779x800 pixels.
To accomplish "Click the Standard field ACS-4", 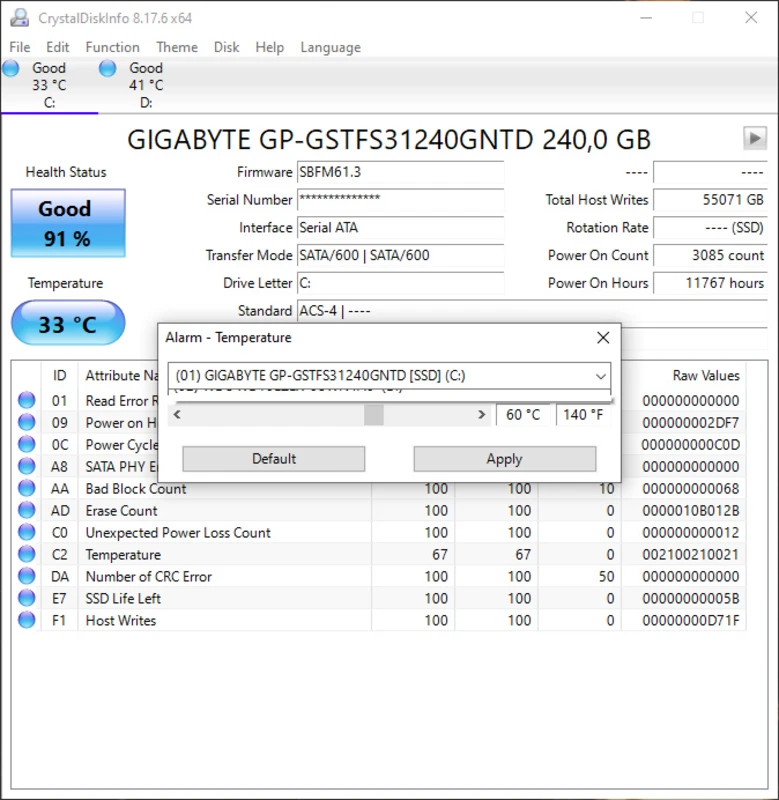I will click(532, 311).
